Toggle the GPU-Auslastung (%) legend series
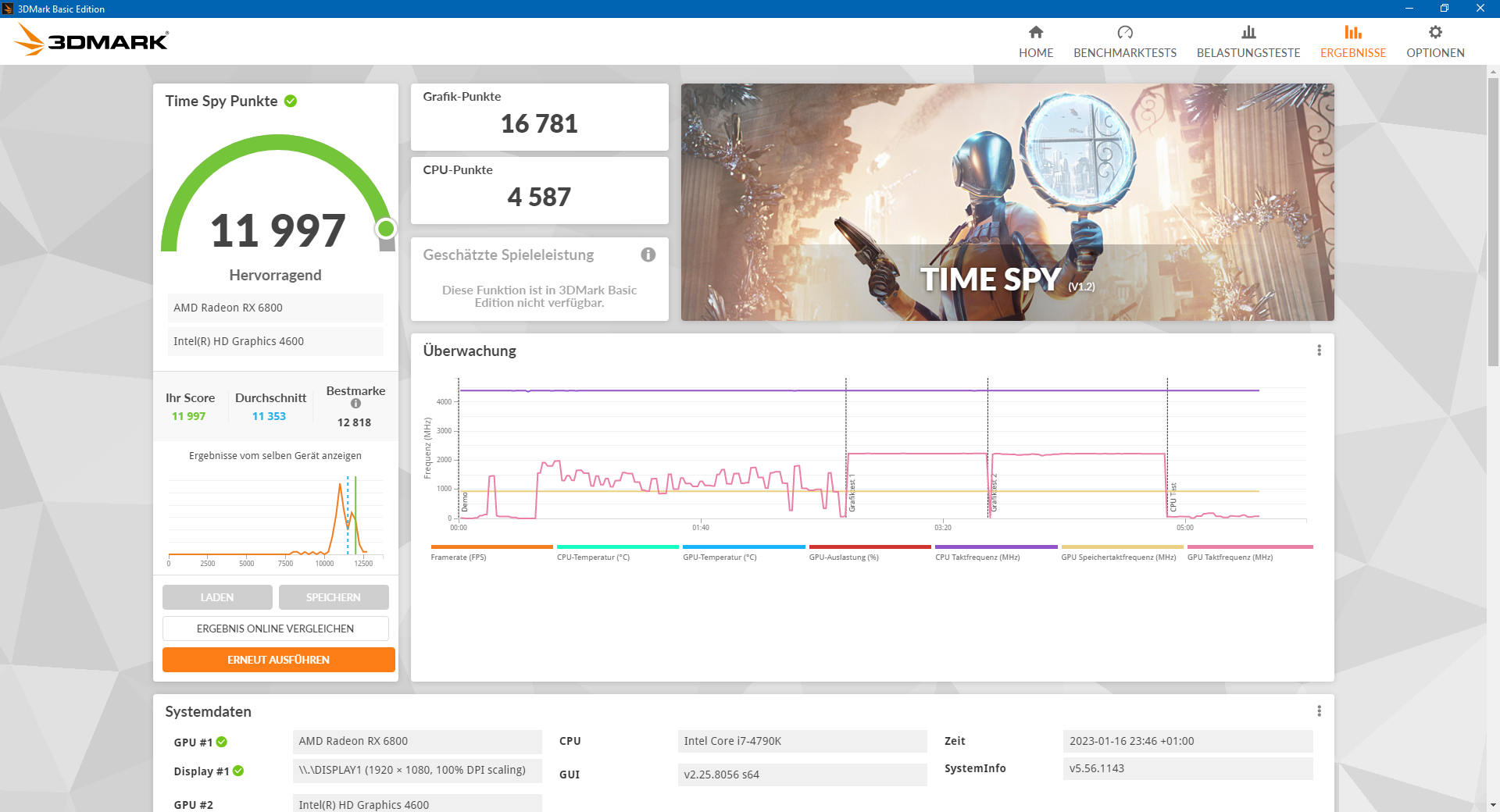 [x=870, y=552]
